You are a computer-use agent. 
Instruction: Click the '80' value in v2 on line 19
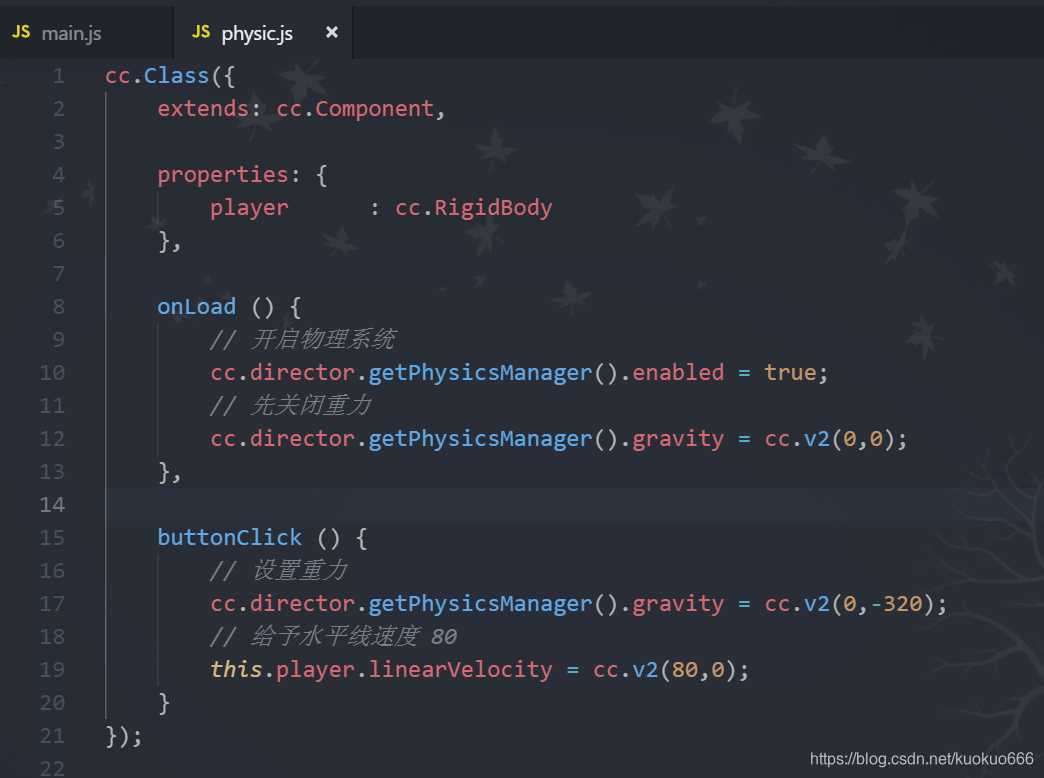click(684, 669)
